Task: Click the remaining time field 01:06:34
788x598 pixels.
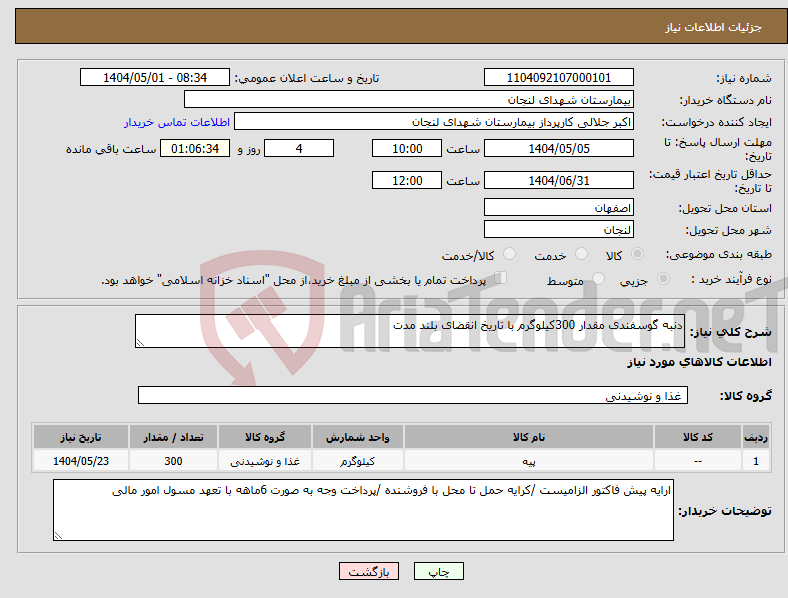Action: 195,148
